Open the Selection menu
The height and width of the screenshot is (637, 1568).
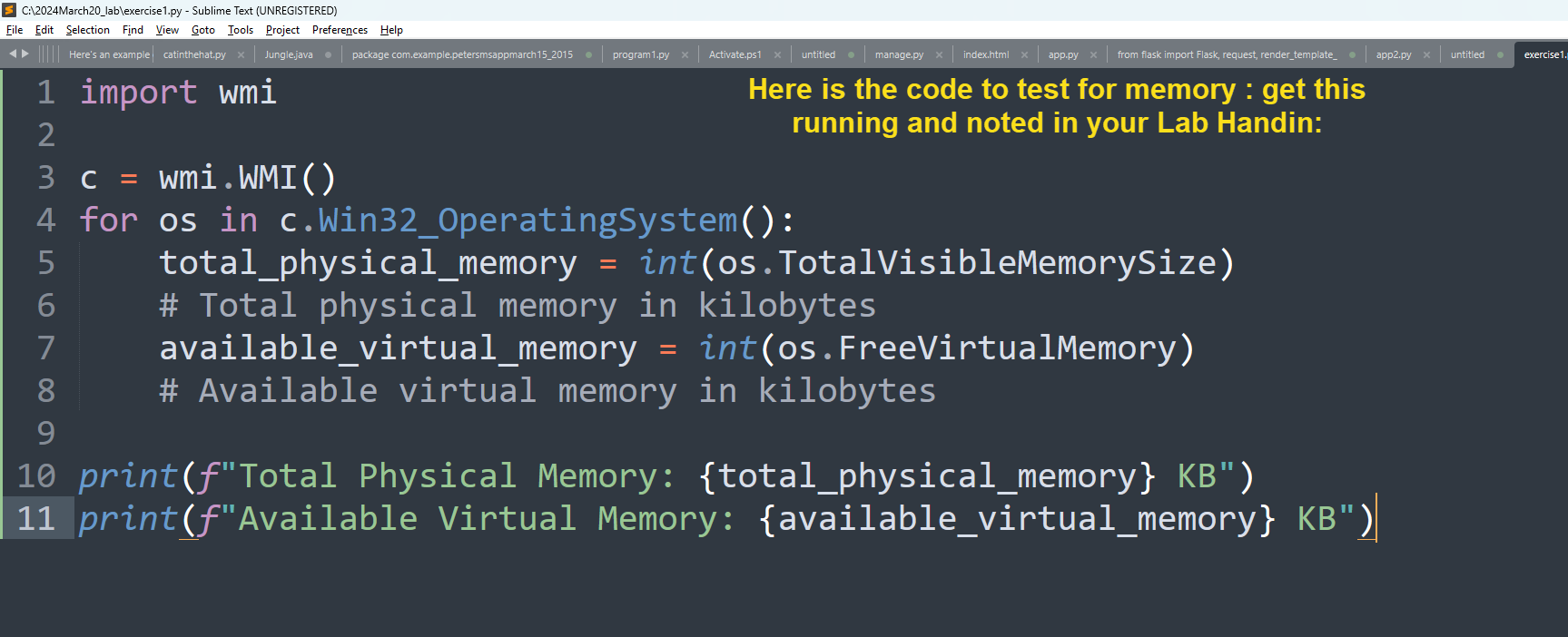87,30
